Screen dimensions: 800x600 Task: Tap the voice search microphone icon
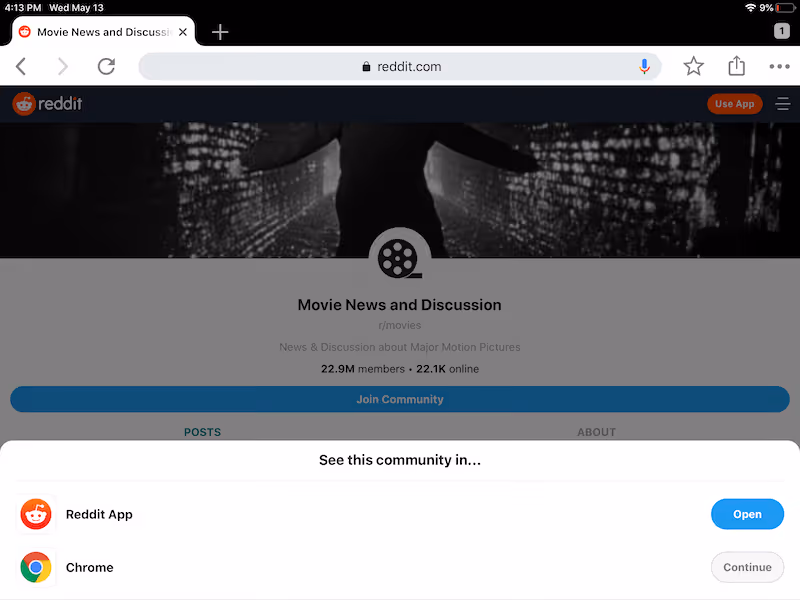(644, 66)
